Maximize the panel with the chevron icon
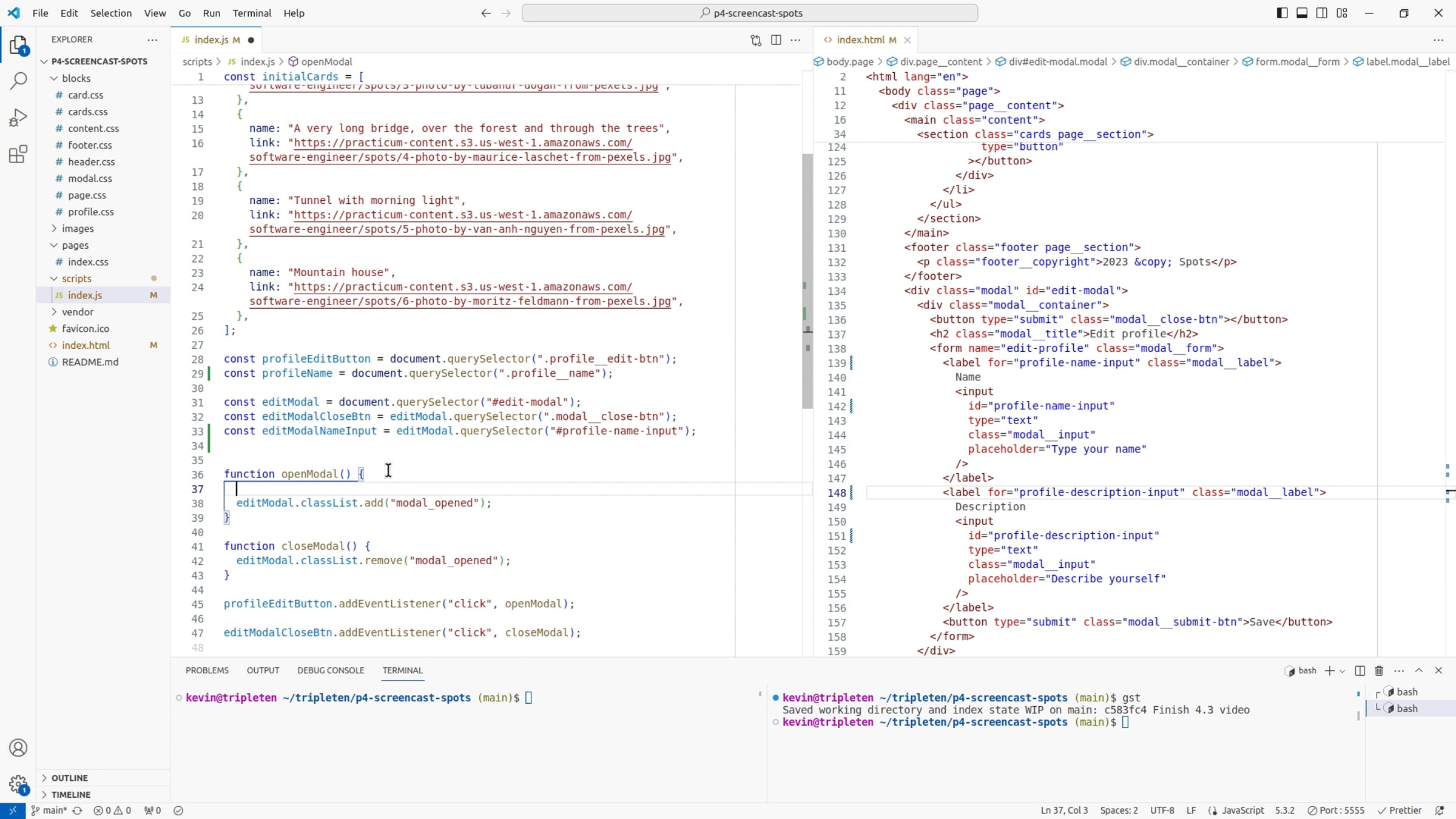The image size is (1456, 819). [1419, 670]
